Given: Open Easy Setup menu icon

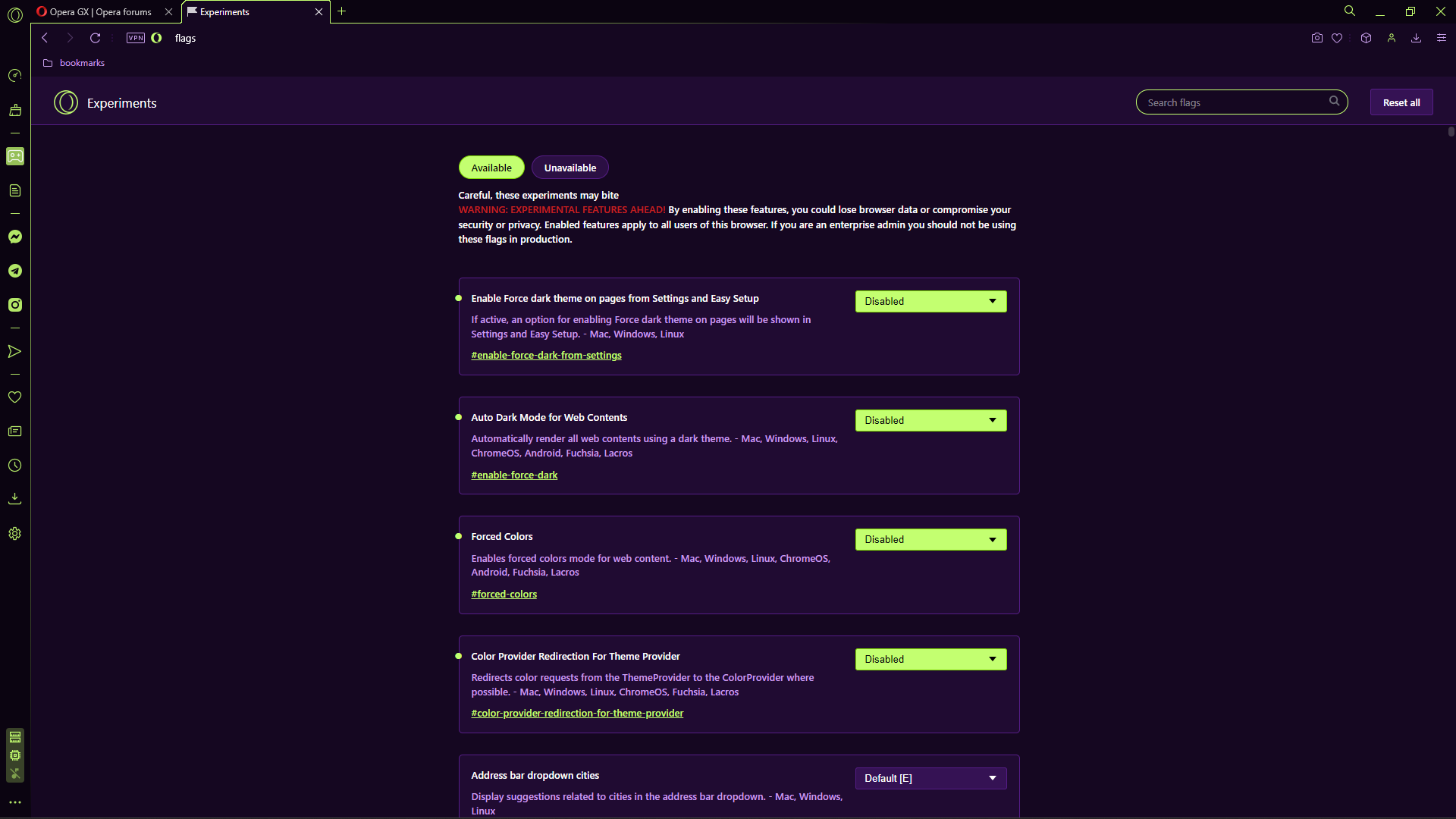Looking at the screenshot, I should coord(1442,38).
